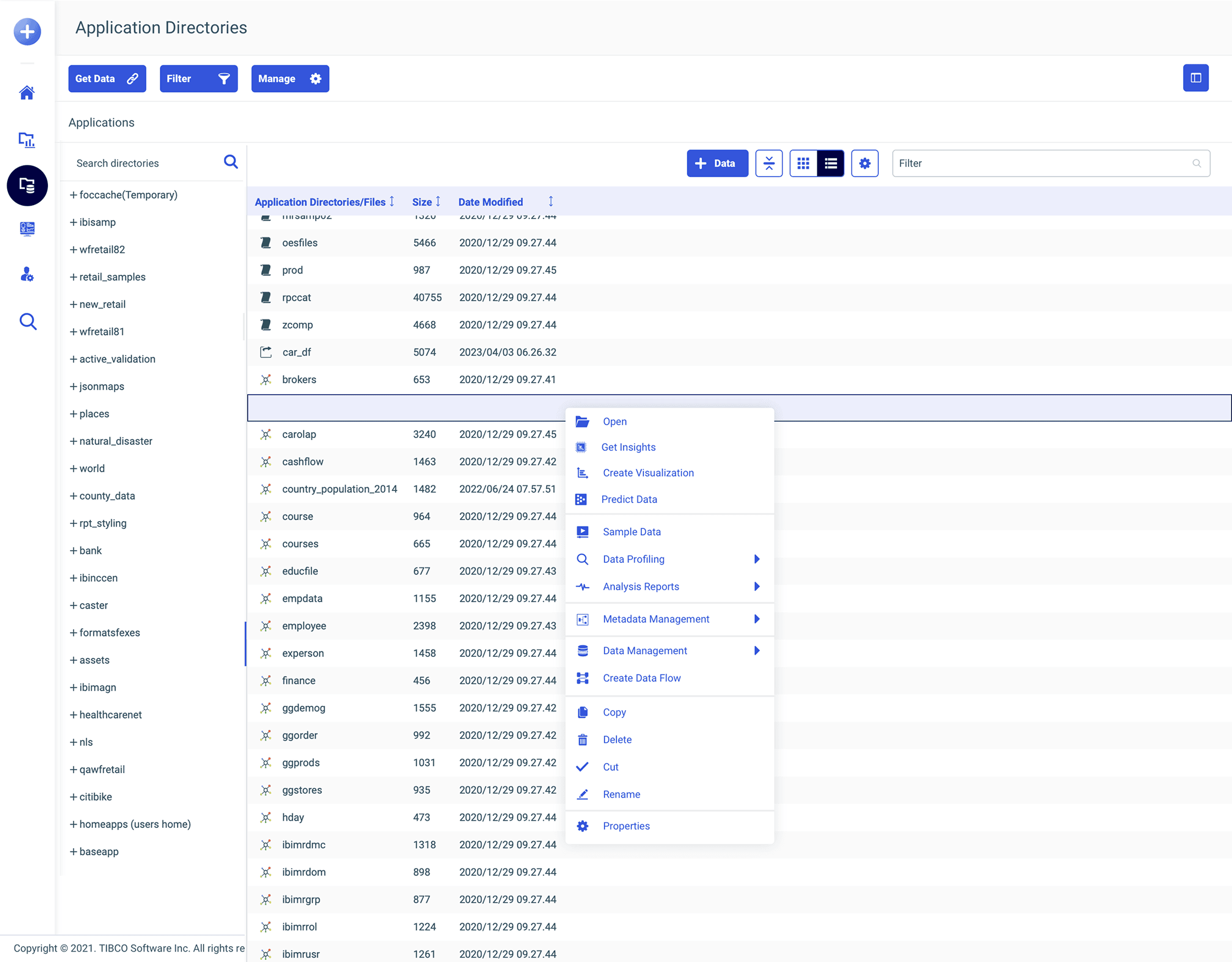This screenshot has width=1232, height=962.
Task: Choose Rename in the context menu
Action: [621, 794]
